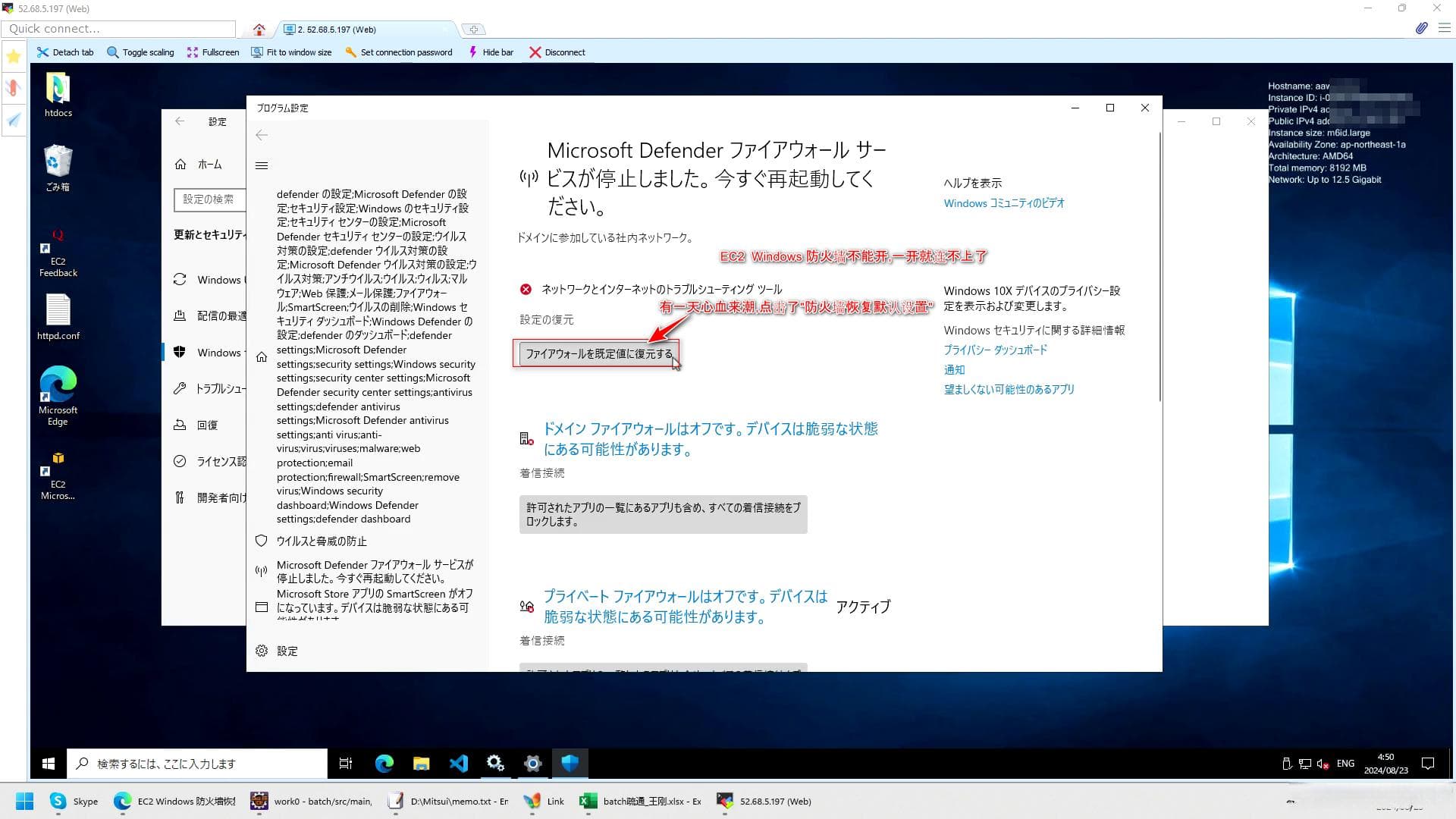Toggle scaling in the remote toolbar
This screenshot has height=819, width=1456.
point(140,52)
